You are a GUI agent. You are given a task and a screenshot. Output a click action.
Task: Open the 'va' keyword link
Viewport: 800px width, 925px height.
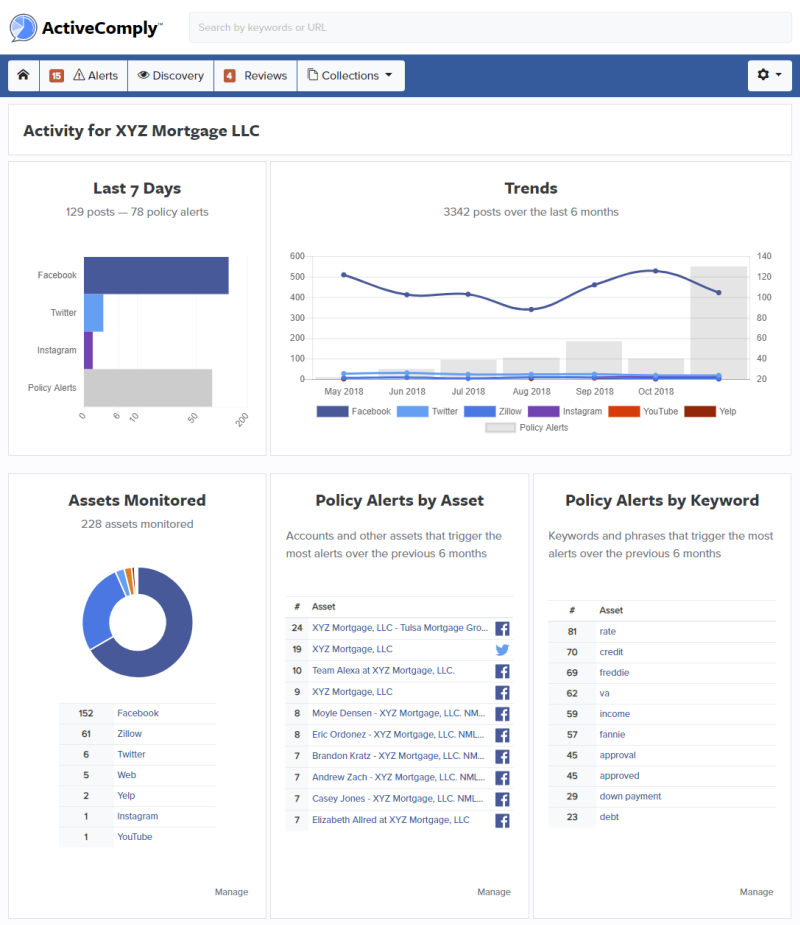(x=604, y=693)
